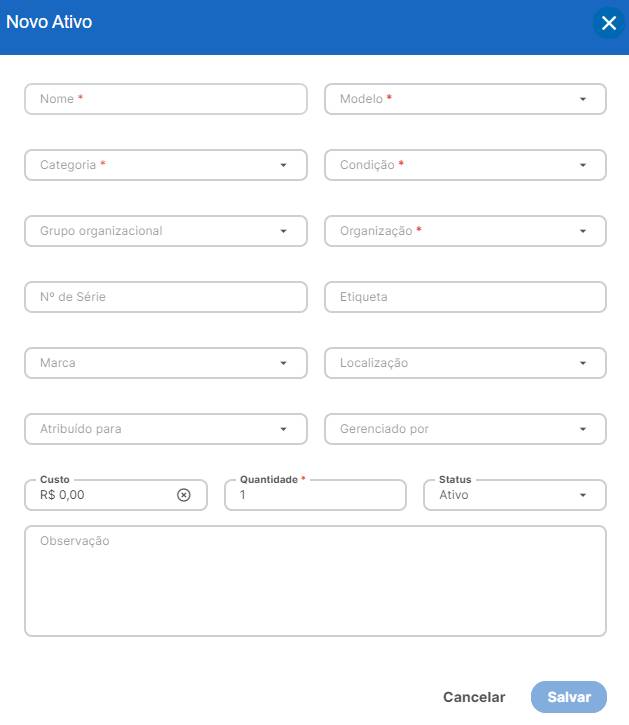Viewport: 629px width, 725px height.
Task: Focus the Nº de Série field
Action: coord(165,297)
